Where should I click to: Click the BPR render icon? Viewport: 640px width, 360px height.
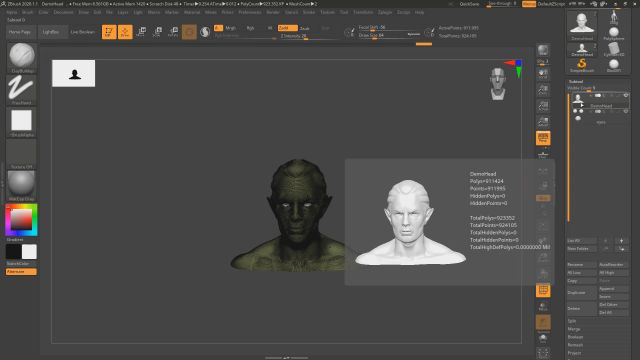(x=543, y=51)
